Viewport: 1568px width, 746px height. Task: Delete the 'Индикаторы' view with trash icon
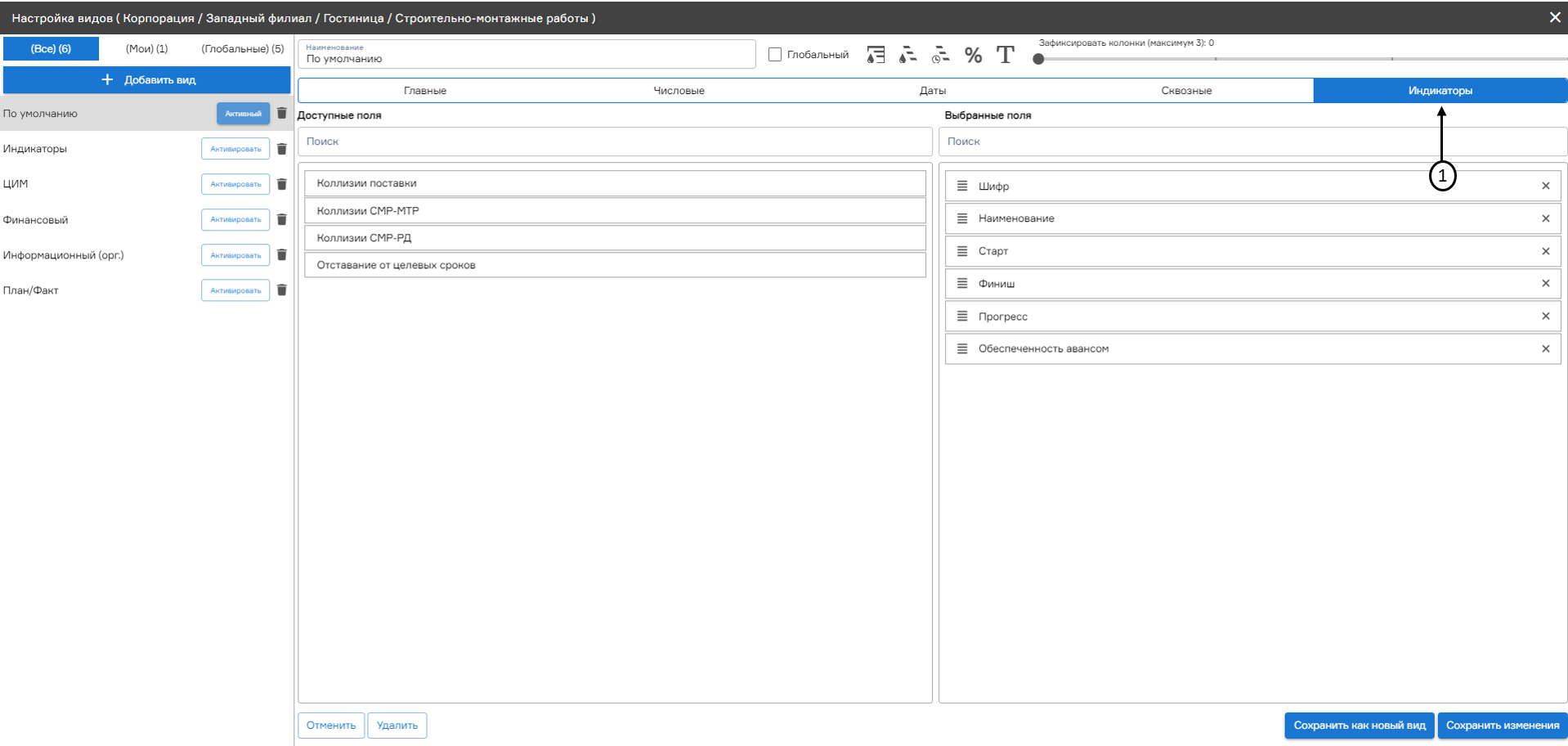pyautogui.click(x=282, y=149)
